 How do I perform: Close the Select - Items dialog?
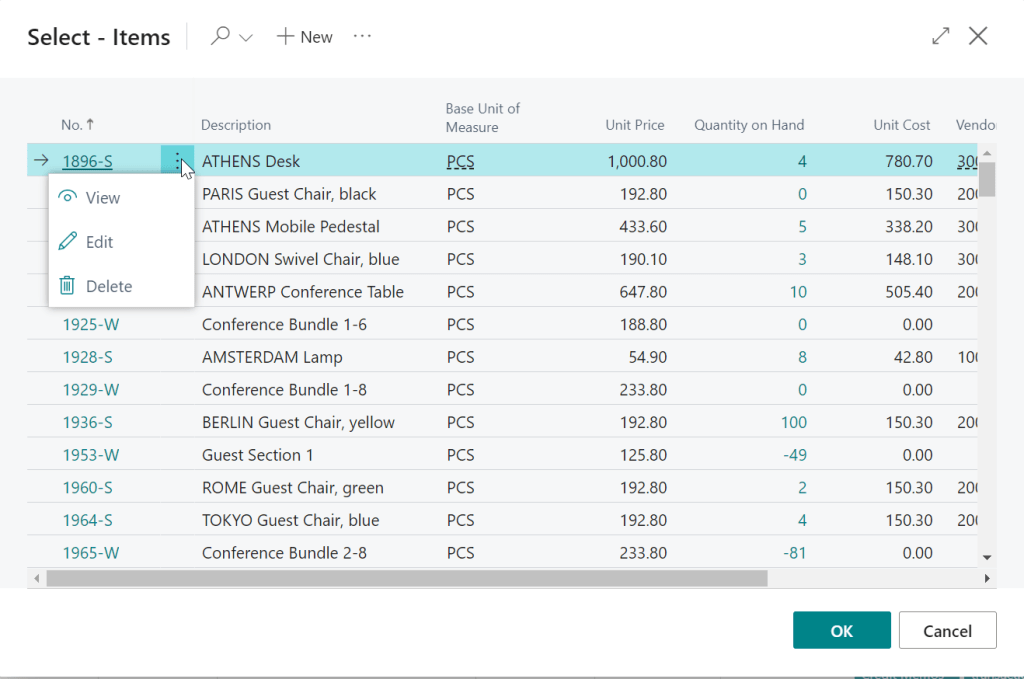[978, 36]
